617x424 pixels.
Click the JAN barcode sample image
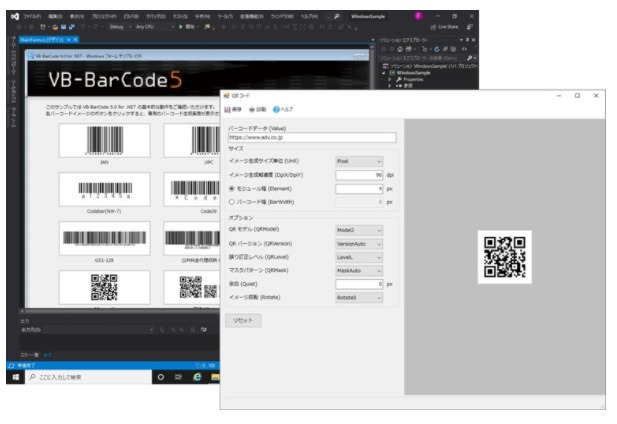[105, 140]
